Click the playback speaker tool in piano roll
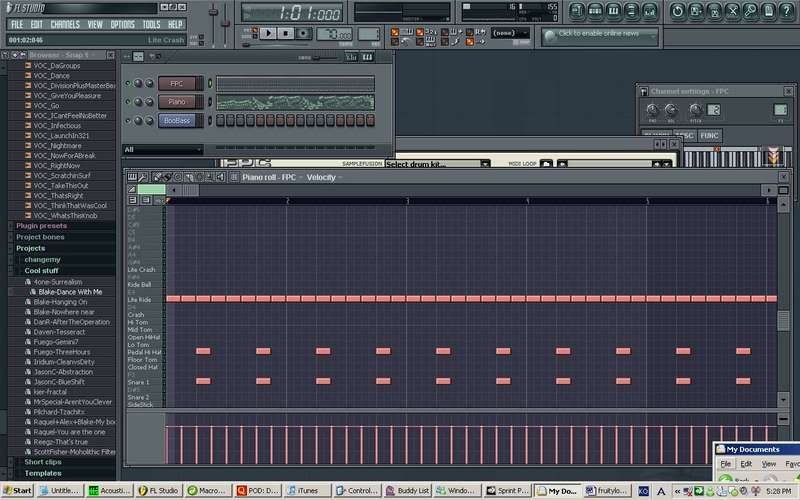Screen dimensions: 800x500 220,177
